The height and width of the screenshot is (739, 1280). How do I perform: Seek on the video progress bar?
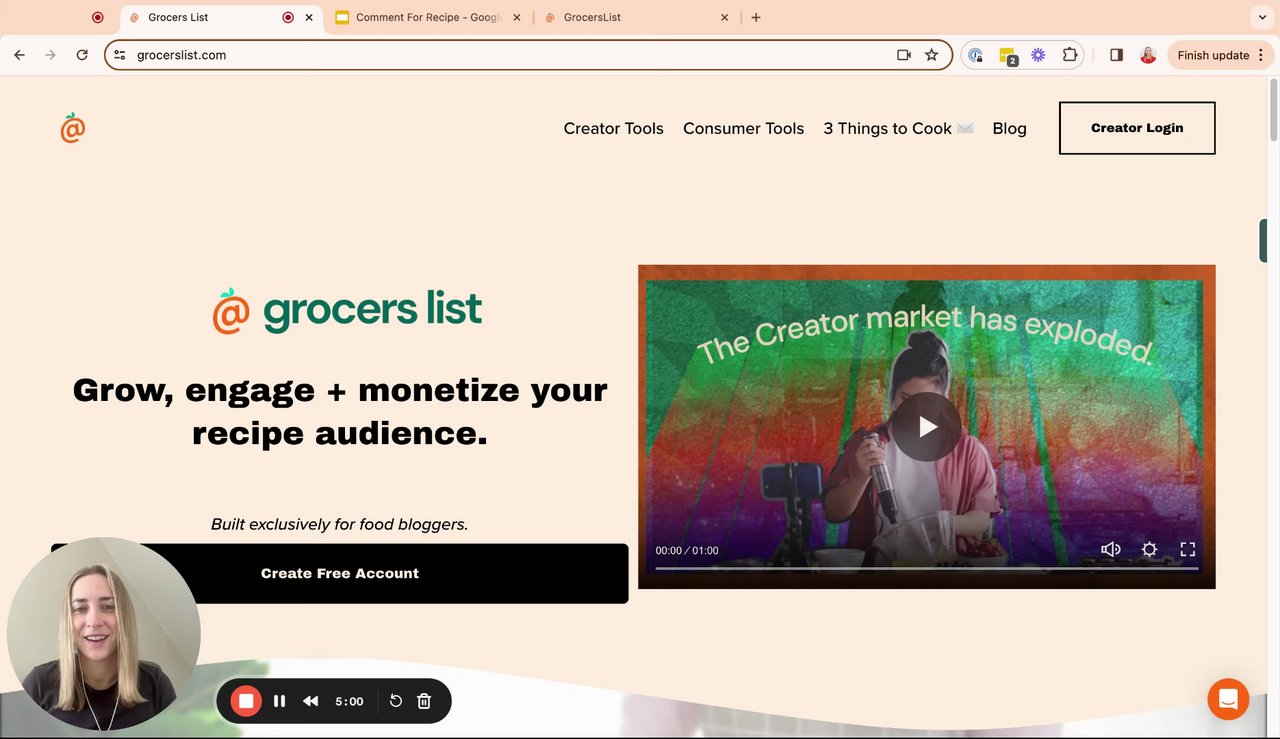(x=927, y=568)
